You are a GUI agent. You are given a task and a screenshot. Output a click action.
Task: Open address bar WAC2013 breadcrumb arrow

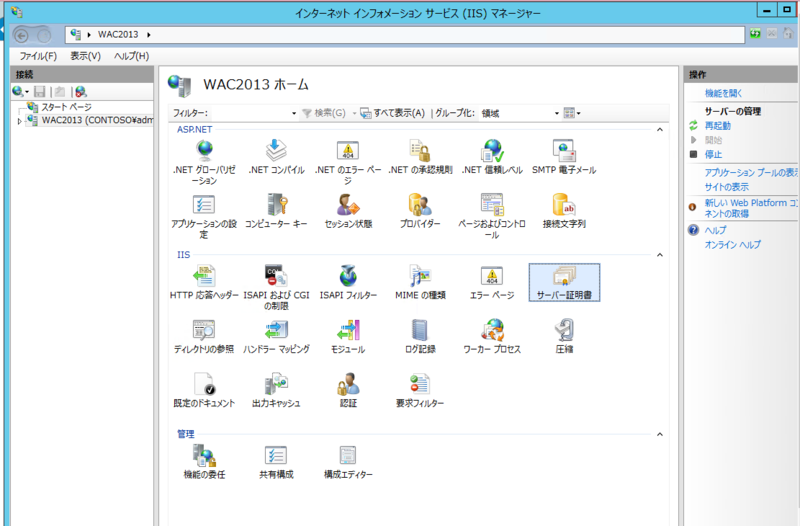(x=148, y=35)
